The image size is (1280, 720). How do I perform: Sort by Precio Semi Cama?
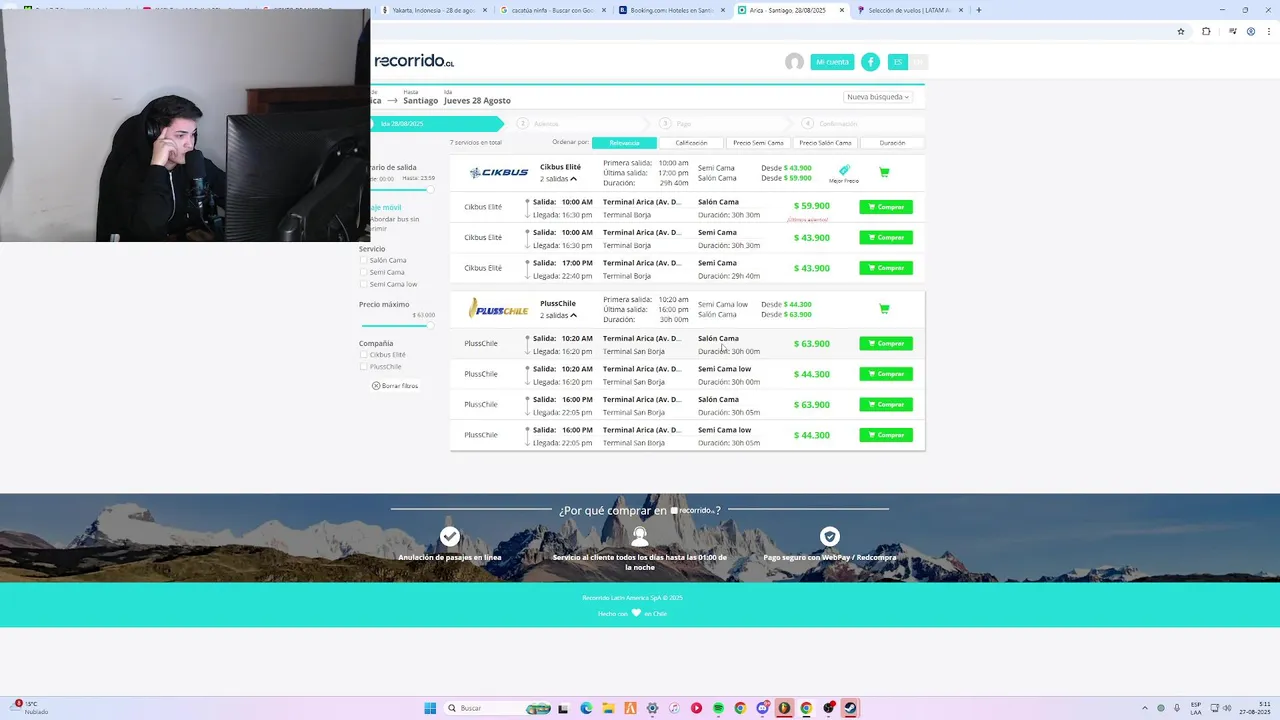(x=758, y=143)
